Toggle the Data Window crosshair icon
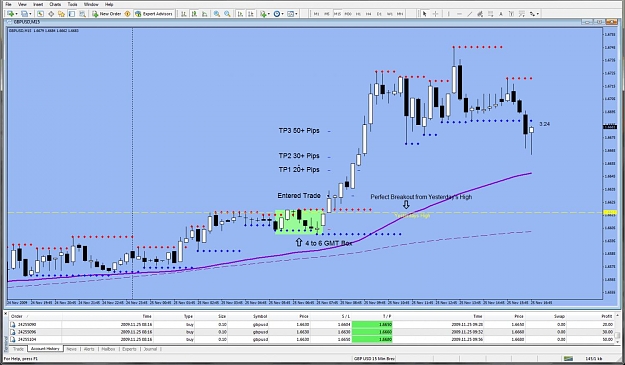 pyautogui.click(x=51, y=14)
